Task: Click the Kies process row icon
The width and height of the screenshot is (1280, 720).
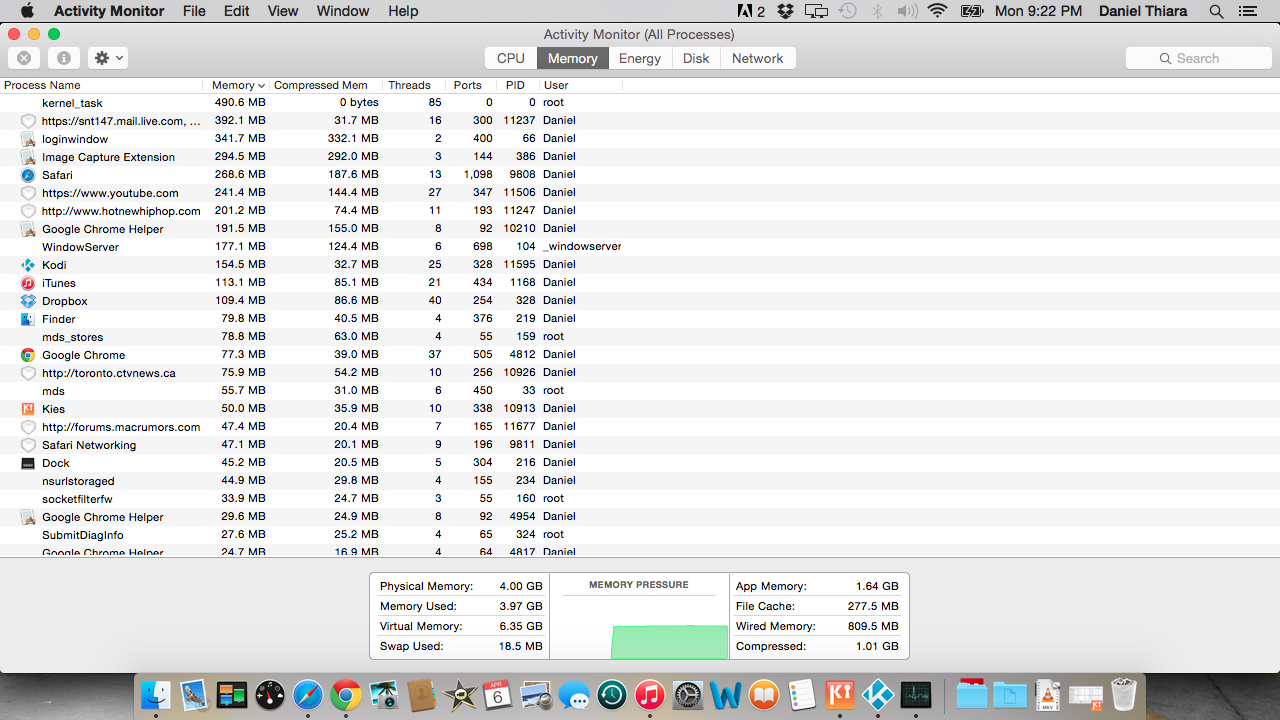Action: click(x=28, y=409)
